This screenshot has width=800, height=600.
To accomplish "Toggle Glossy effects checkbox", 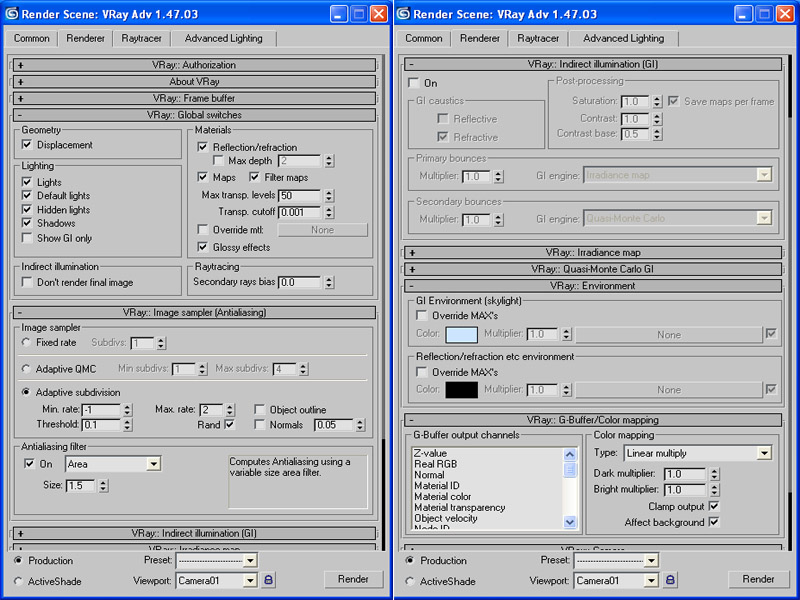I will tap(203, 247).
